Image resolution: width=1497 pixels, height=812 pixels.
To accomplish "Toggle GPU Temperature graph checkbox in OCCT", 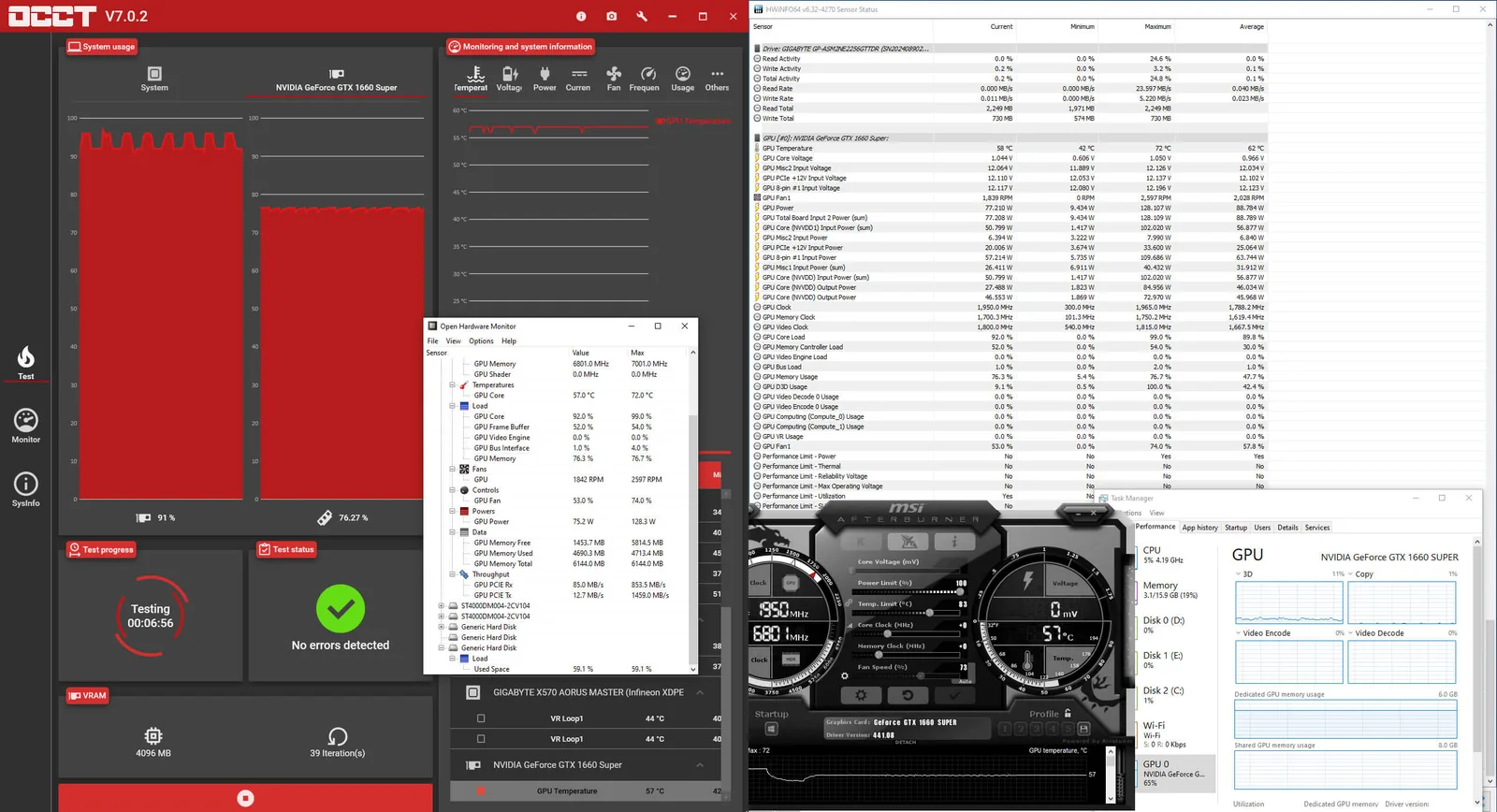I will click(x=481, y=791).
